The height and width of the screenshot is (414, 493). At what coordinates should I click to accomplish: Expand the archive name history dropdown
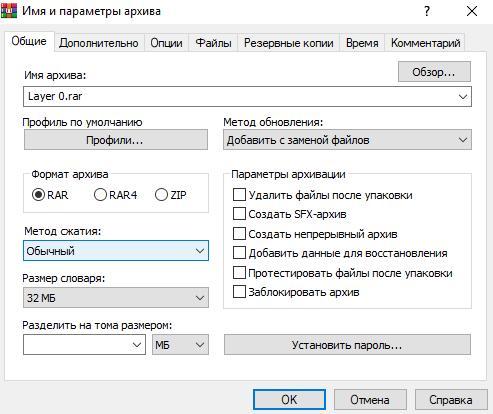(463, 97)
